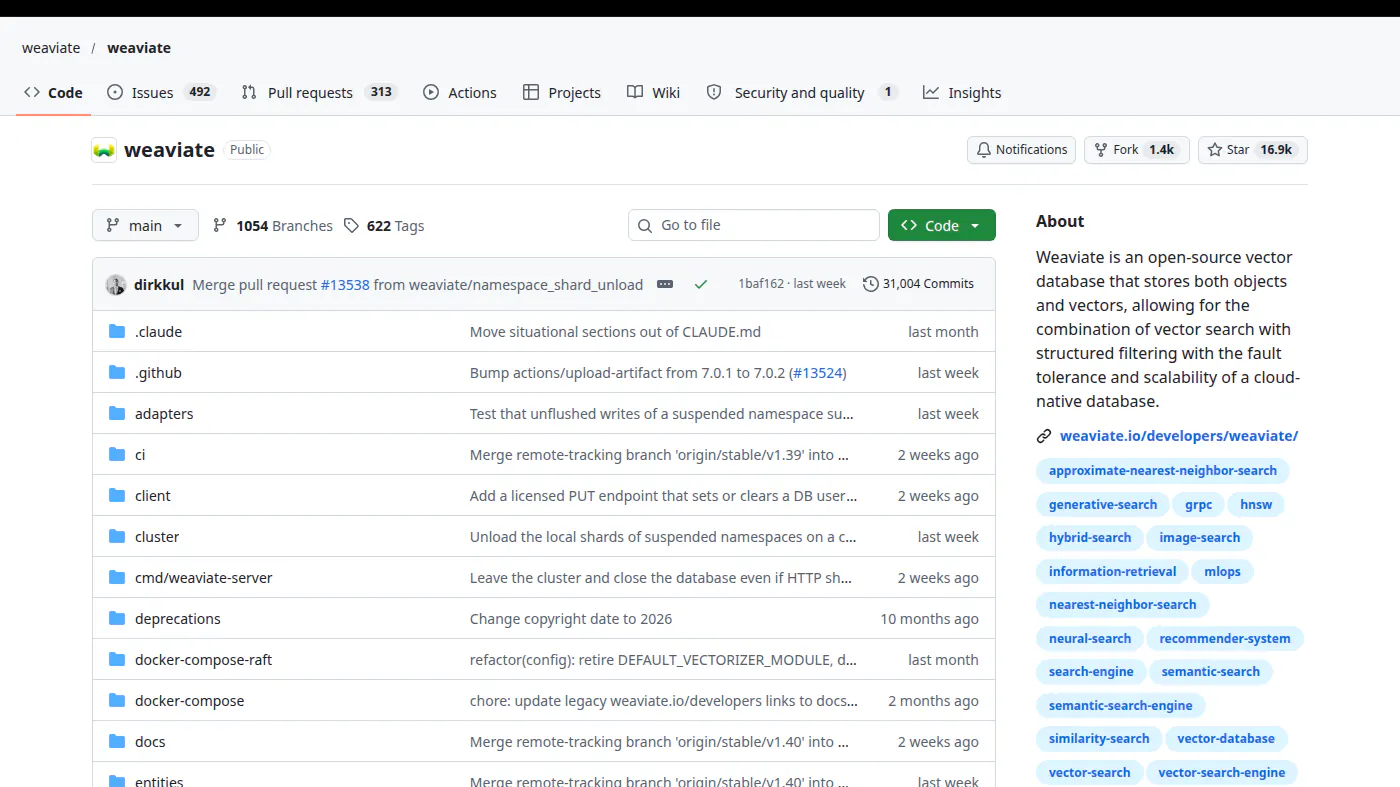Fork the weaviate repository
Viewport: 1400px width, 787px height.
tap(1136, 150)
